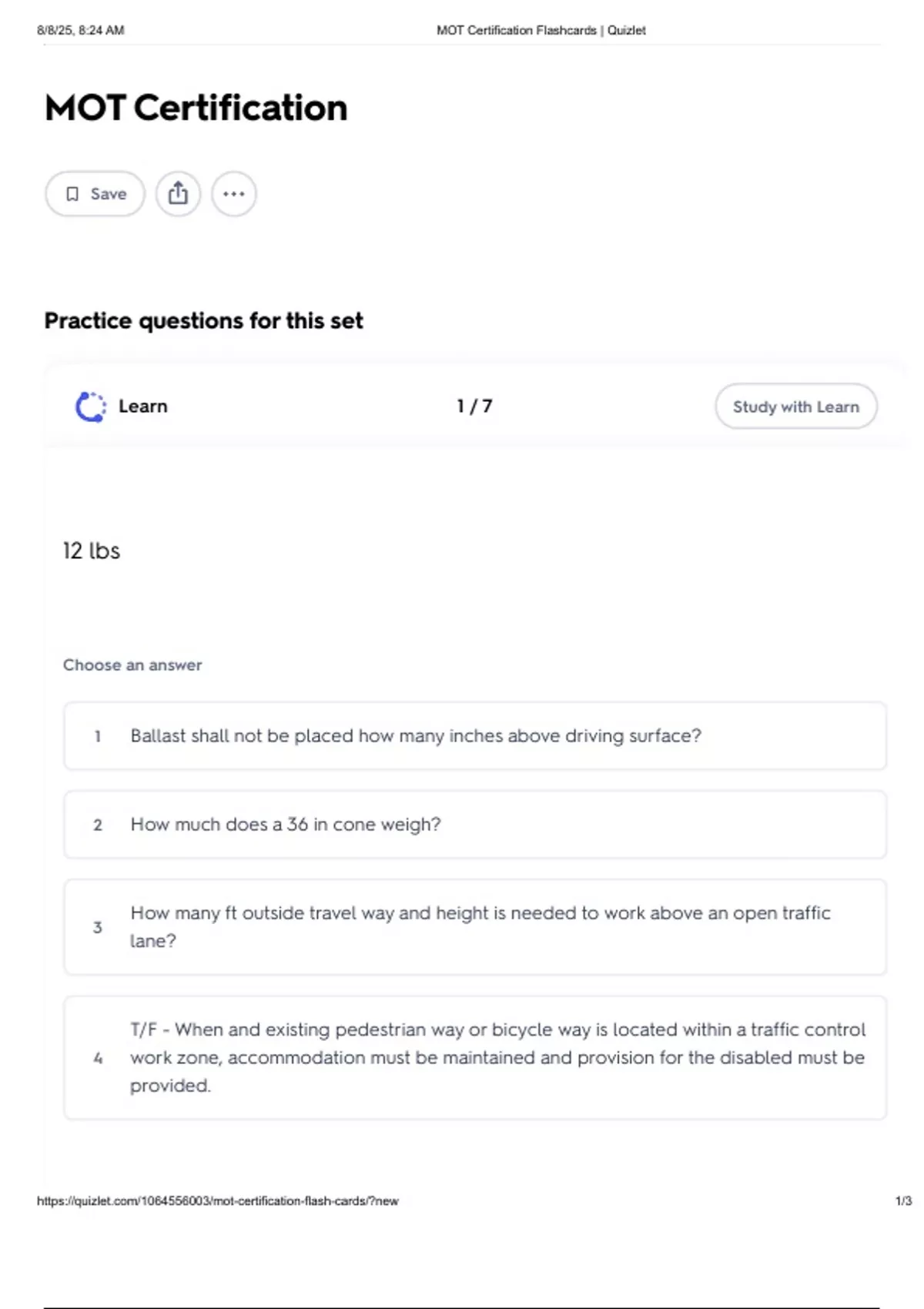
Task: Click the Learn label in the practice header
Action: click(142, 407)
